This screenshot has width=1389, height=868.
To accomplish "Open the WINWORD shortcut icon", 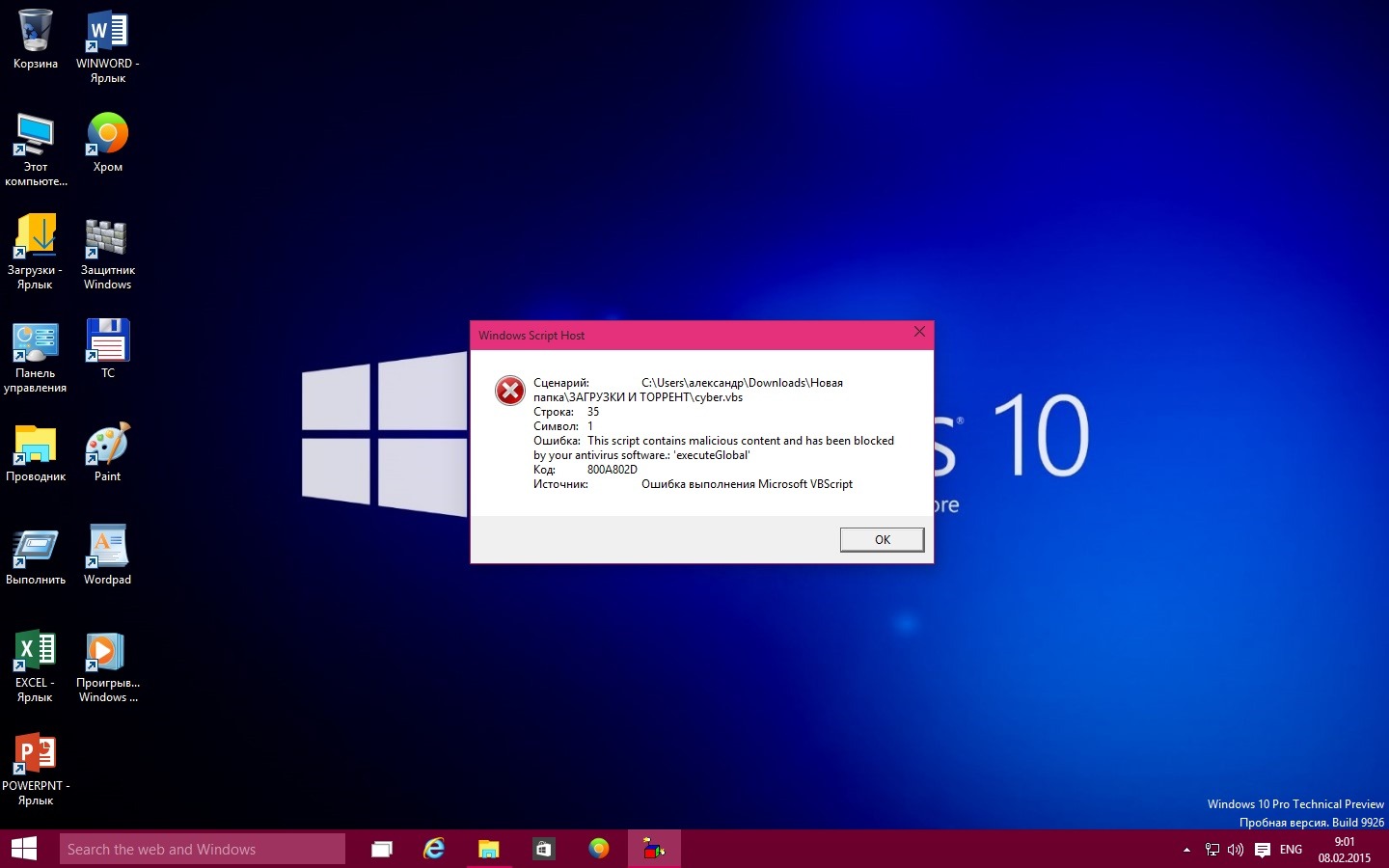I will click(107, 31).
